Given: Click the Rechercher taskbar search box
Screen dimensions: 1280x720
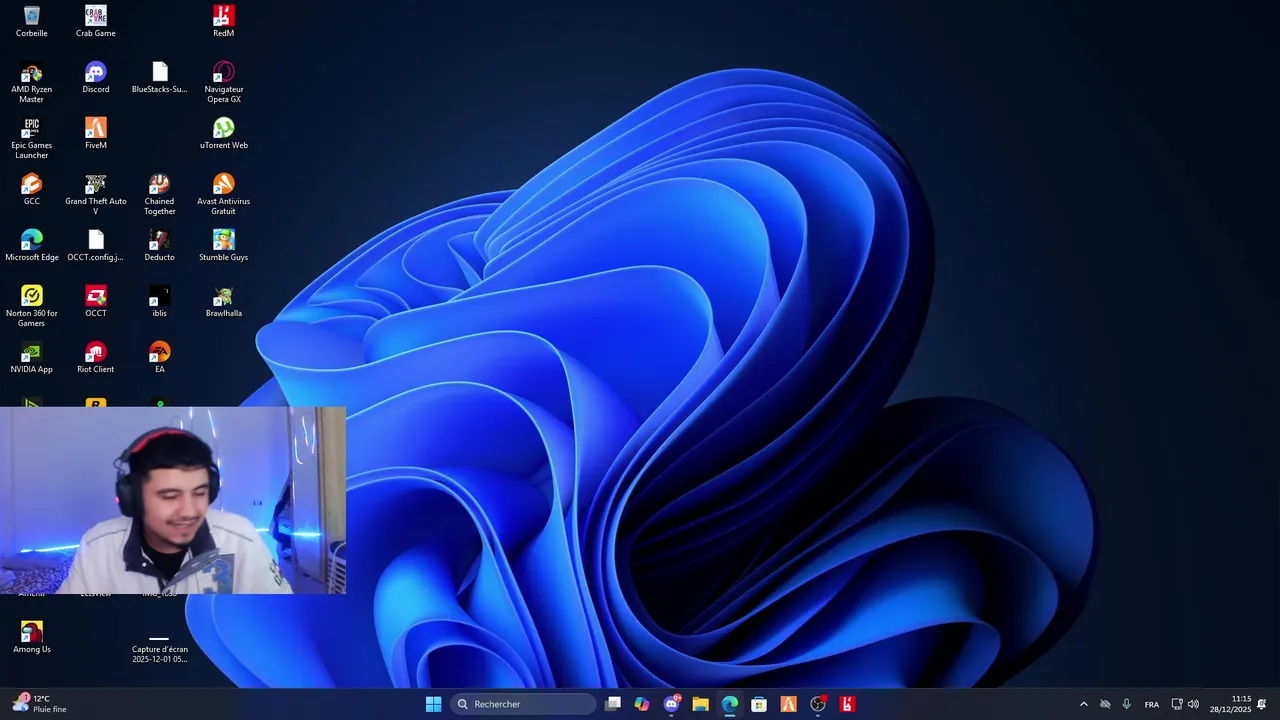Looking at the screenshot, I should click(523, 704).
